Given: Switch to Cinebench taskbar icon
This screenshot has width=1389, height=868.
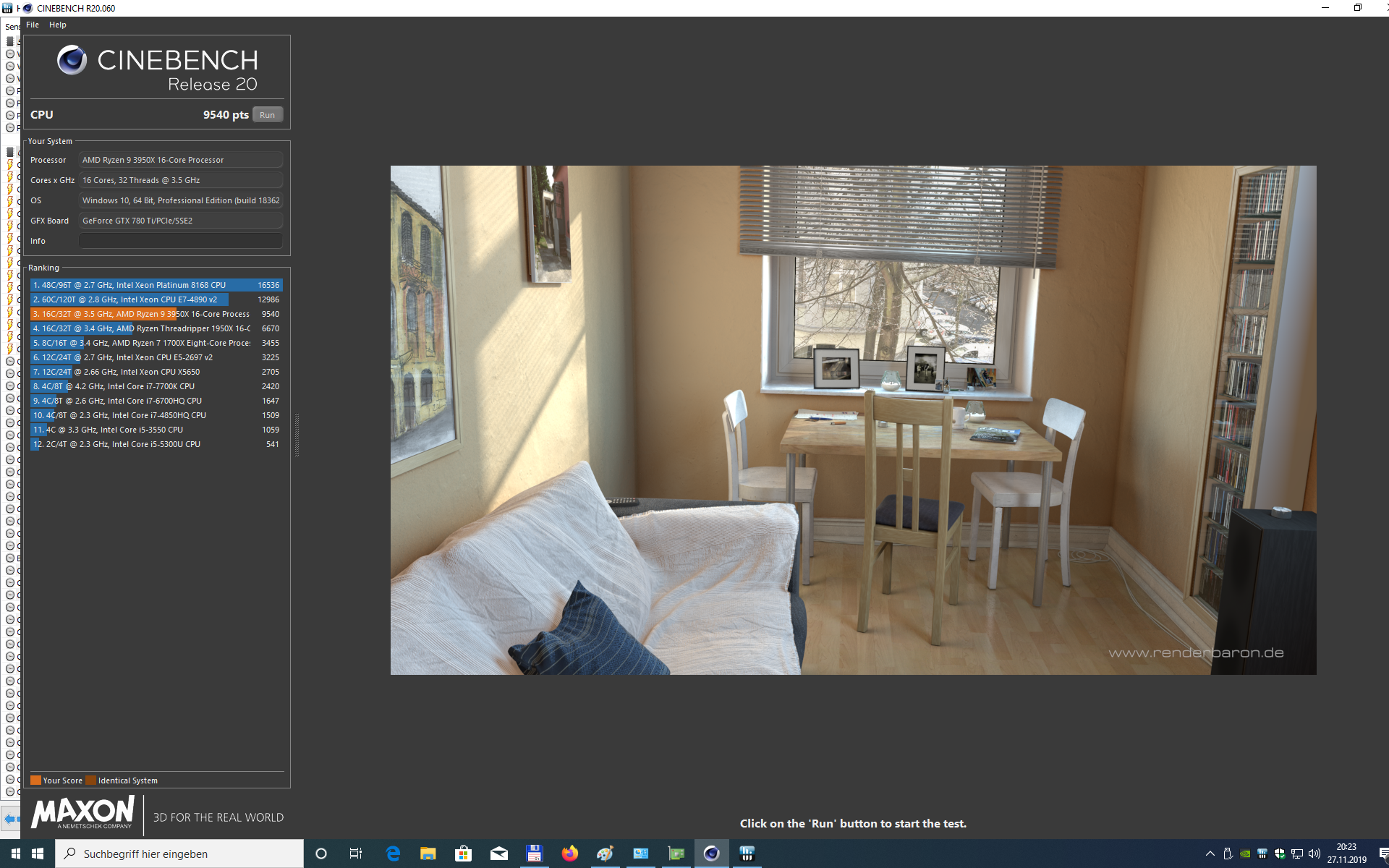Looking at the screenshot, I should click(712, 854).
